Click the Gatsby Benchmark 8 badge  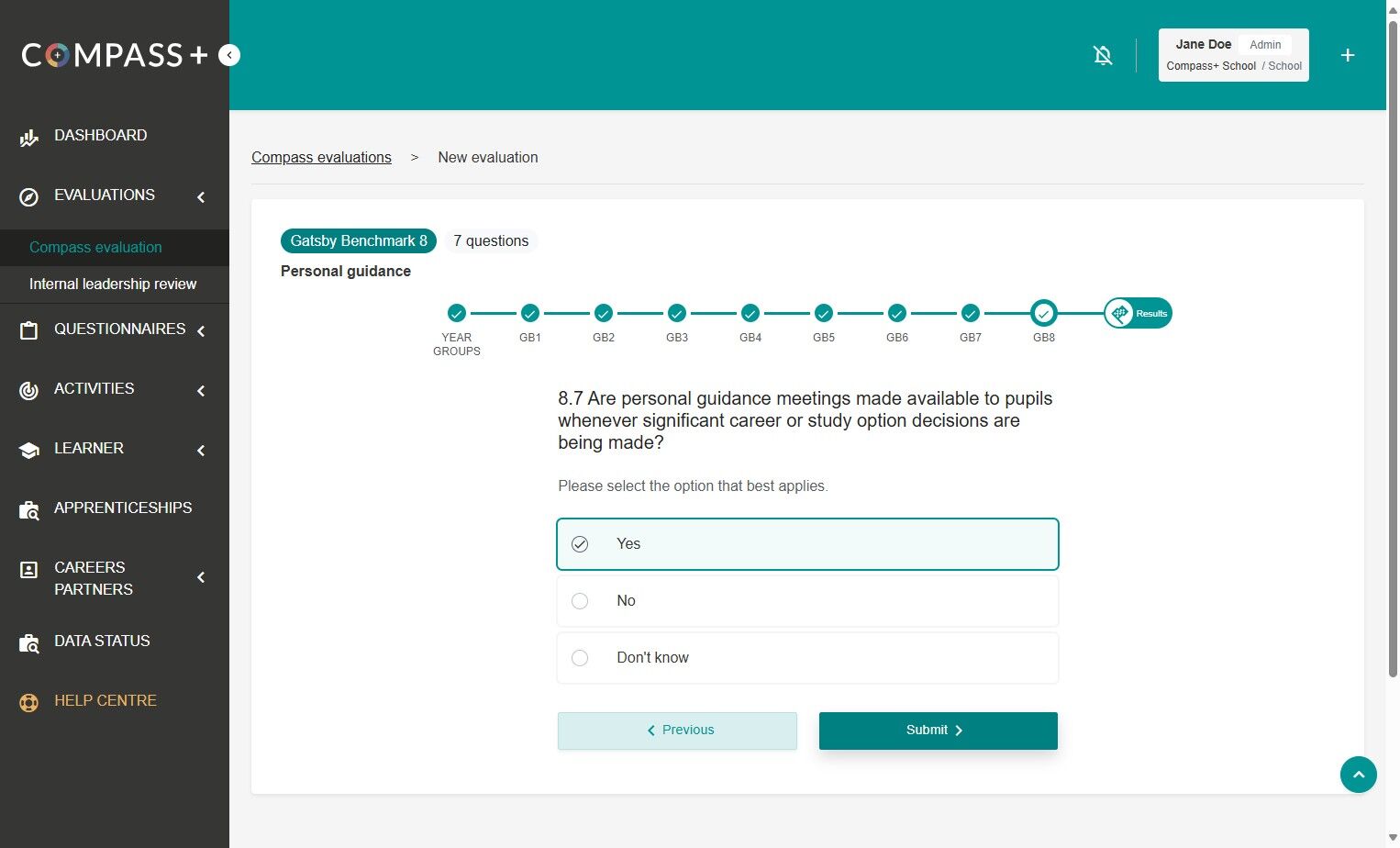[x=359, y=240]
